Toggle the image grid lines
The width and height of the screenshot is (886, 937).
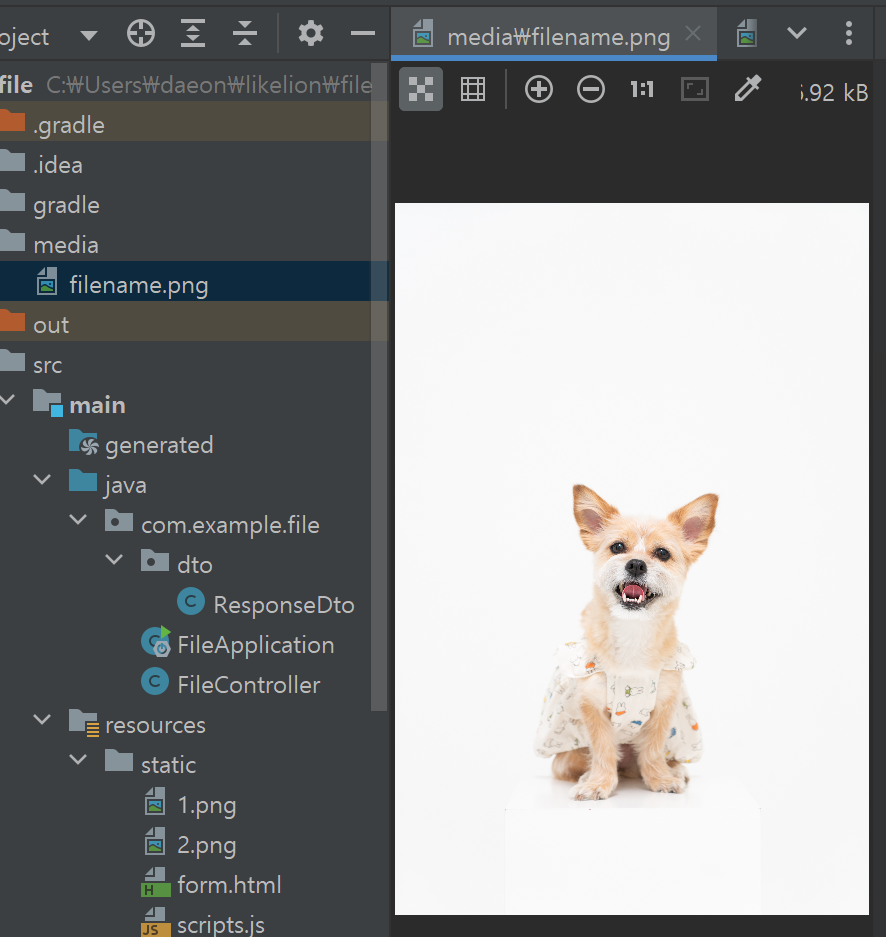pos(473,90)
